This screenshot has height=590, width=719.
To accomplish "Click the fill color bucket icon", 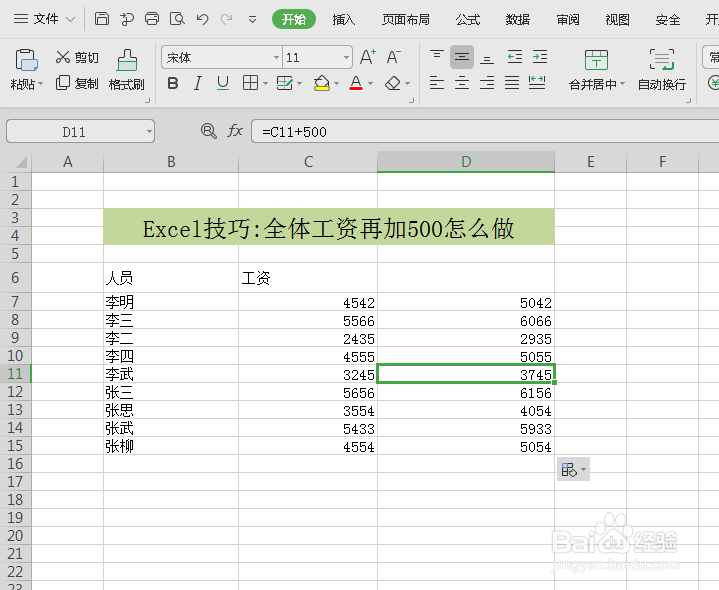I will point(321,83).
